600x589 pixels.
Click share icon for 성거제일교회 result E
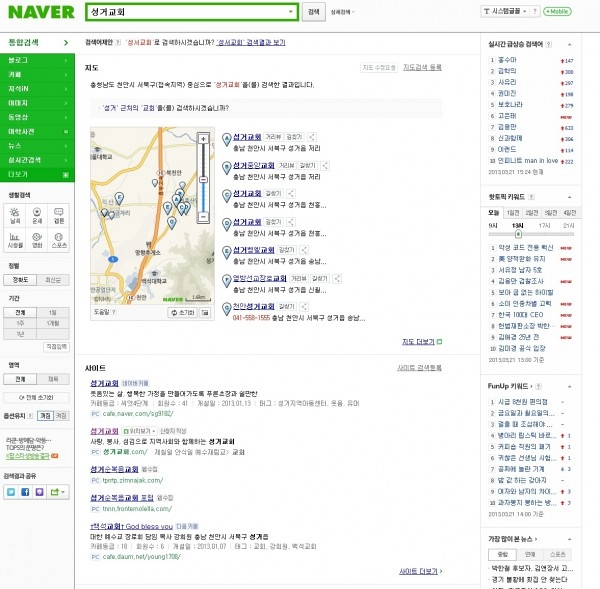coord(304,250)
